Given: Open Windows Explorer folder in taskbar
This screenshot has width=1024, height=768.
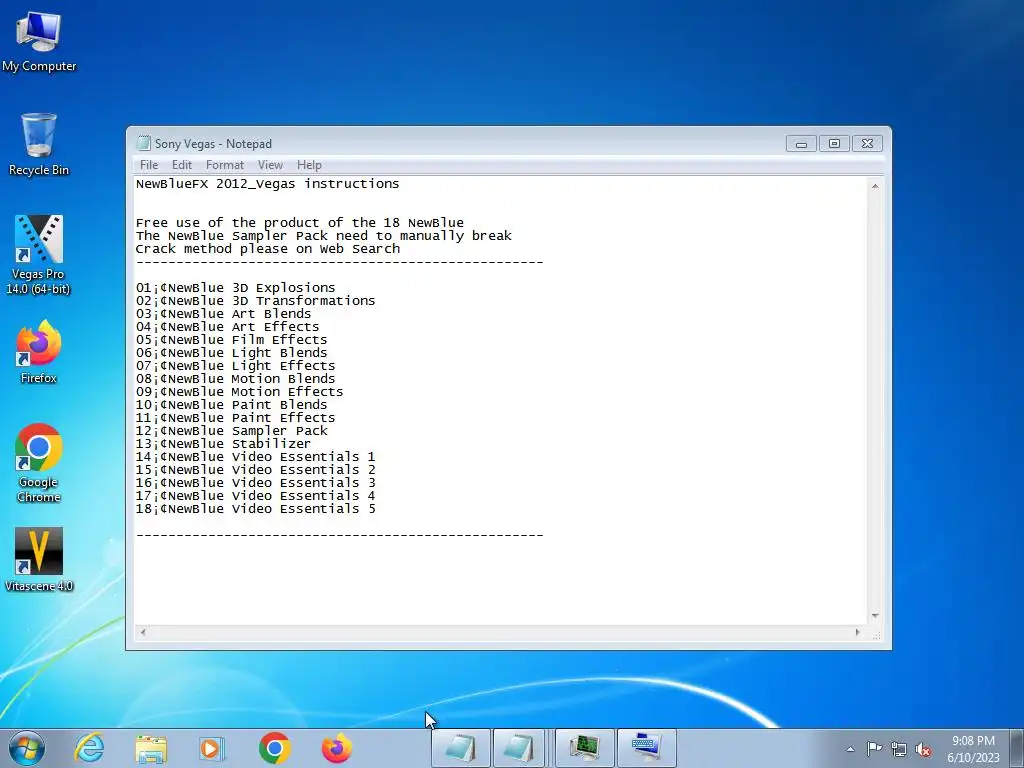Looking at the screenshot, I should tap(151, 748).
